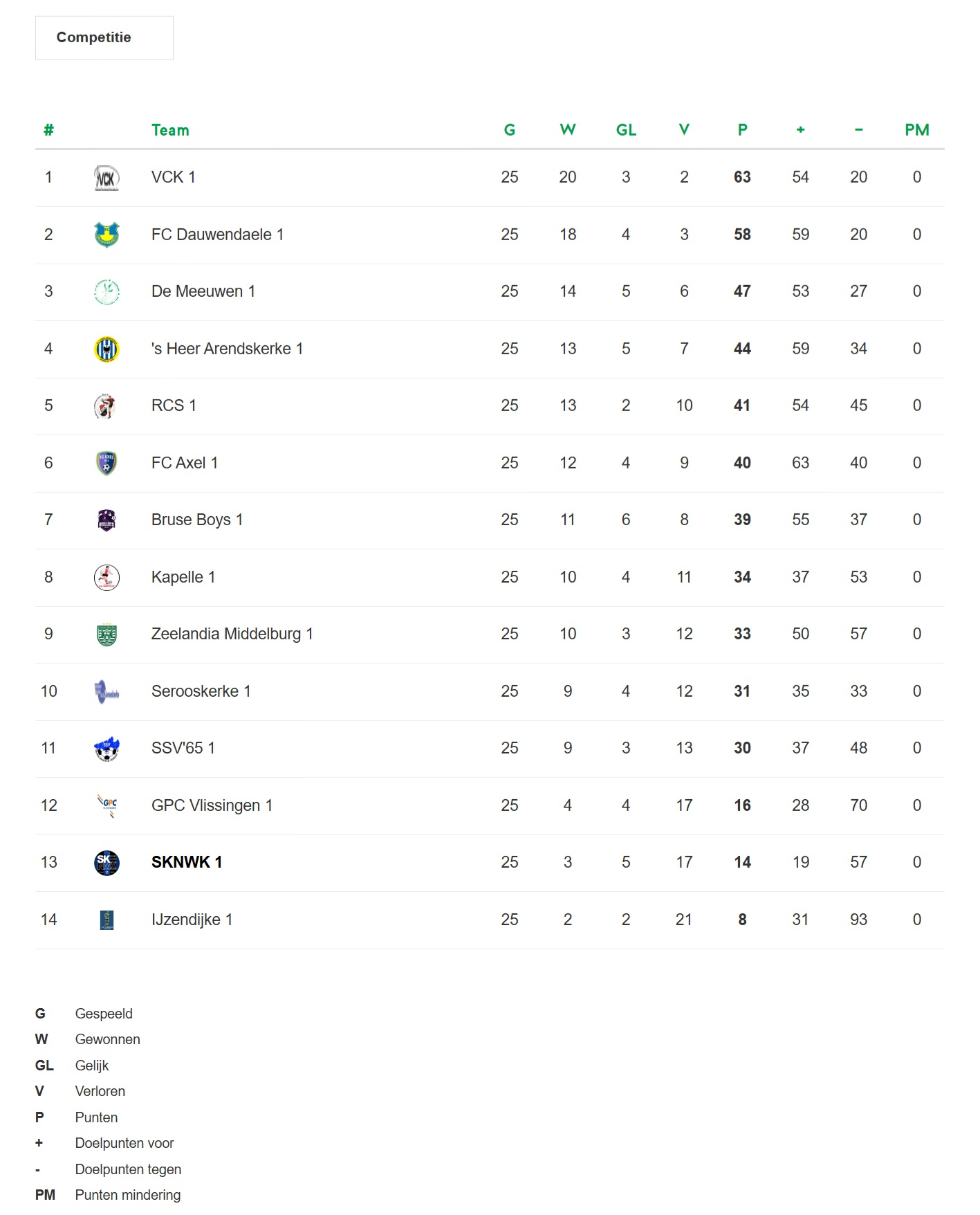Click the P points column header
Screen dimensions: 980x1215
point(742,130)
